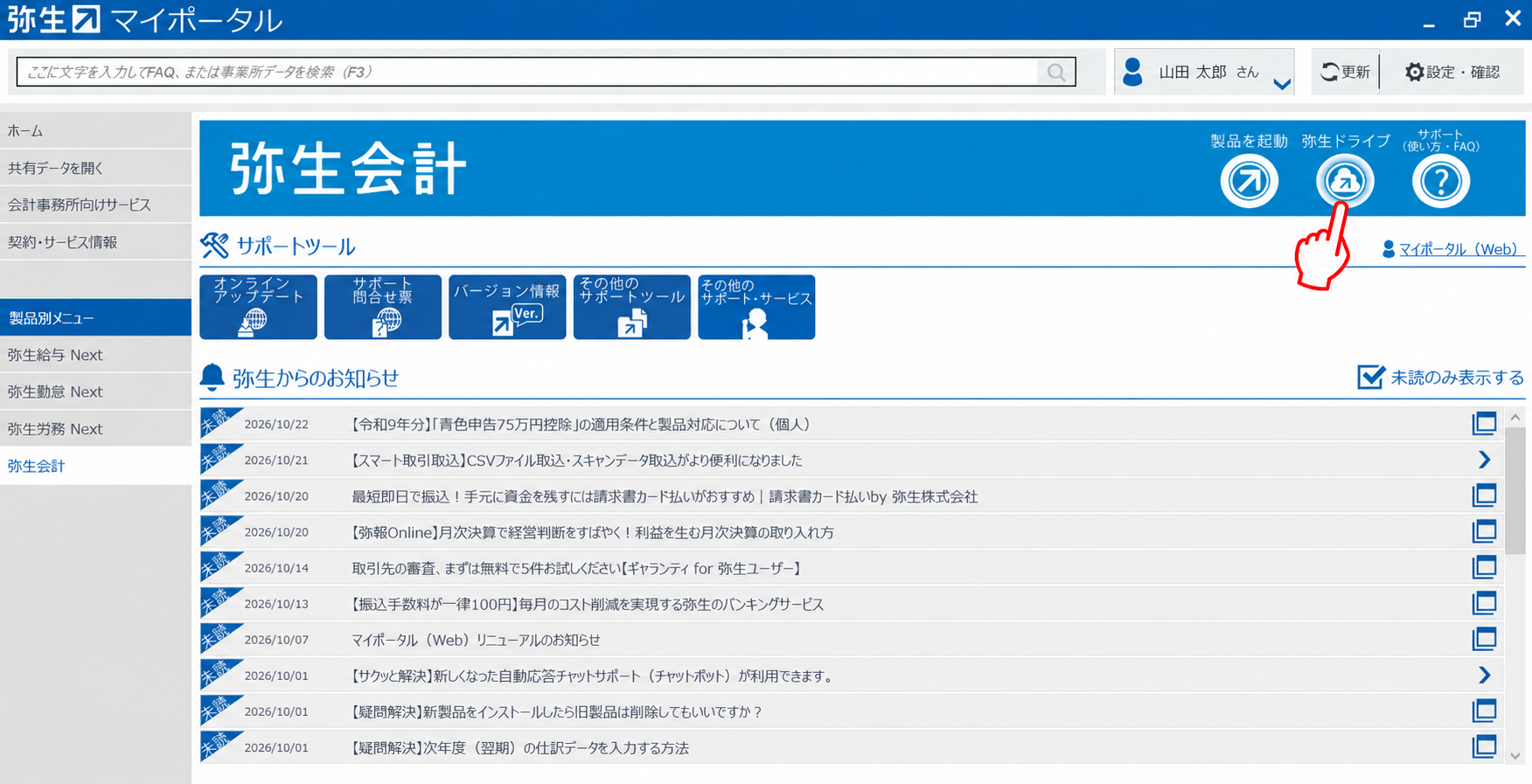1532x784 pixels.
Task: Open the オンラインアップデート tool
Action: [258, 307]
